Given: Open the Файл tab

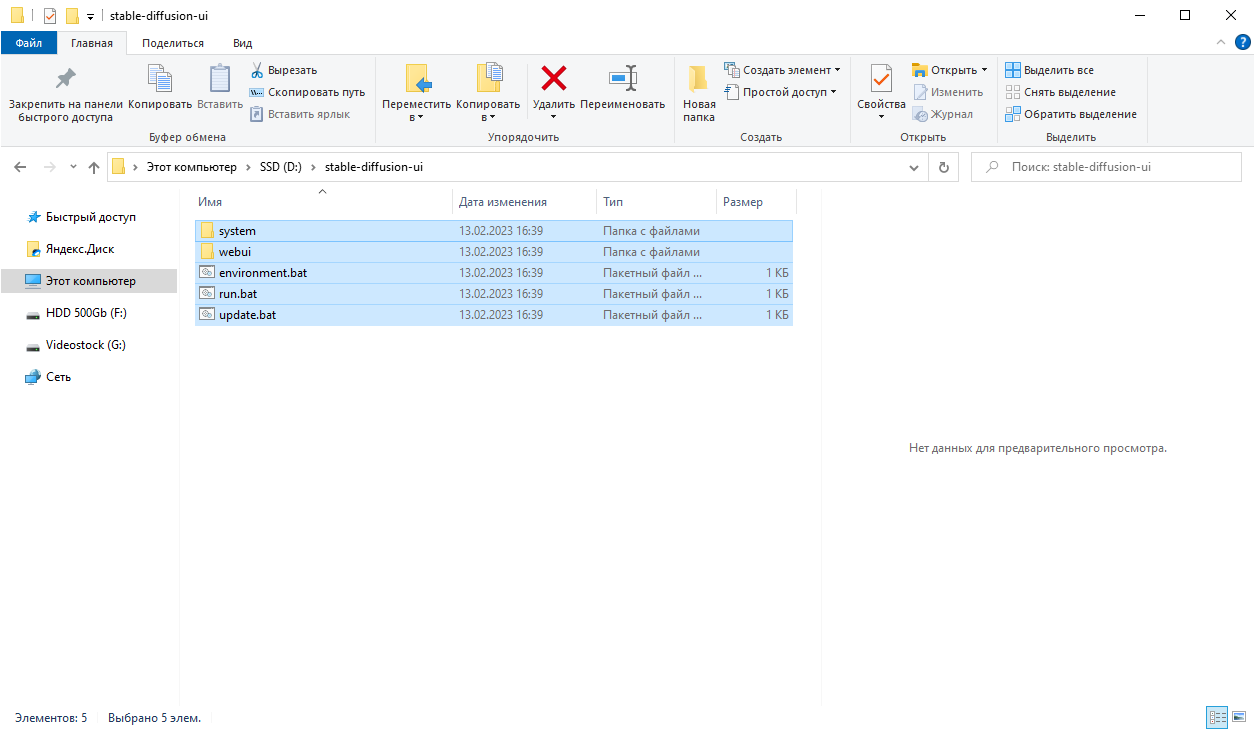Looking at the screenshot, I should 29,43.
